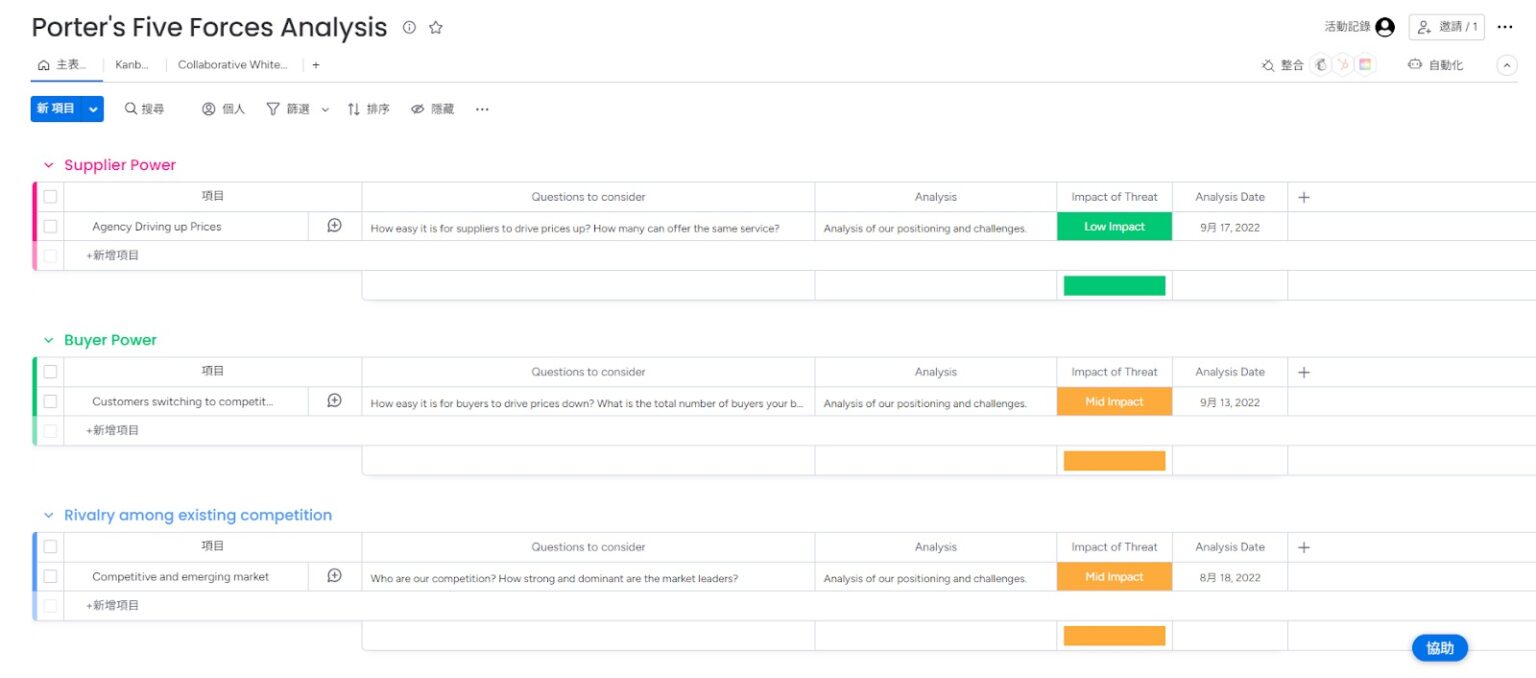
Task: Check the Agency Driving up Prices row checkbox
Action: tap(50, 226)
